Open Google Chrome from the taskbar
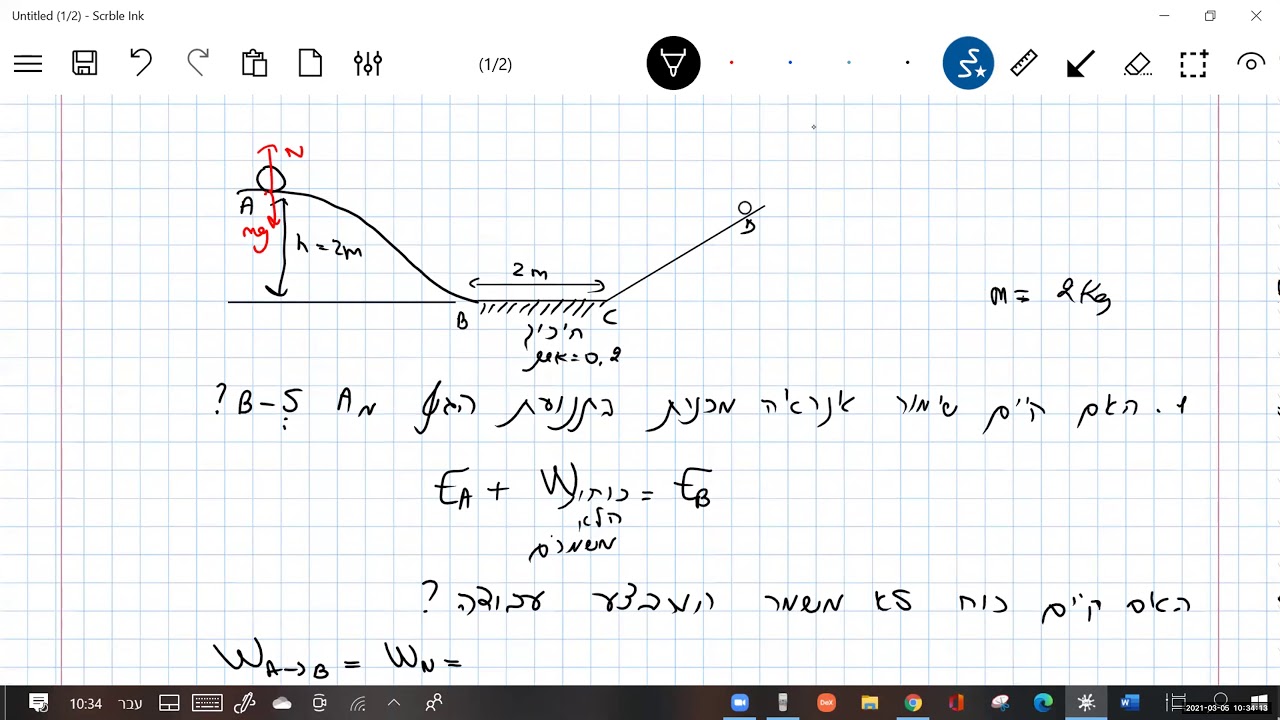Image resolution: width=1280 pixels, height=720 pixels. (x=913, y=703)
